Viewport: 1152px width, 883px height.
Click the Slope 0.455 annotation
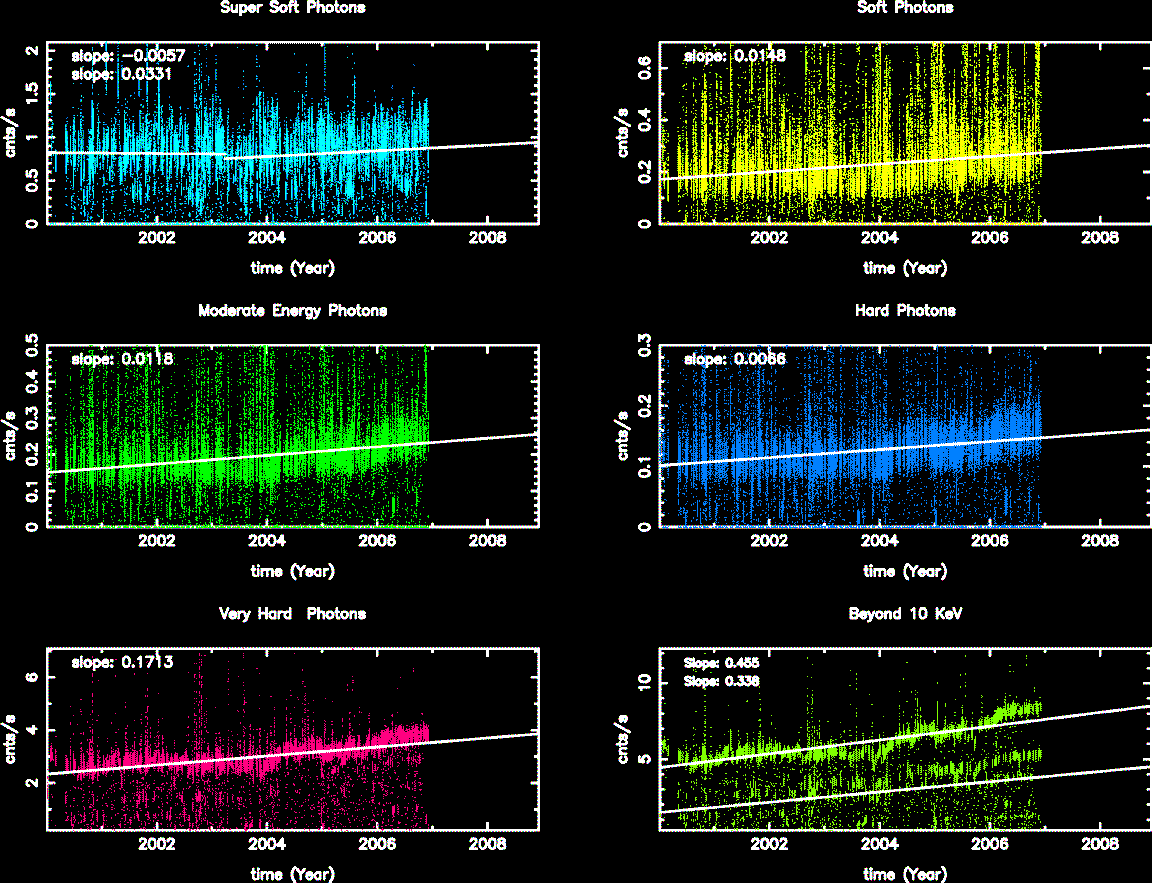(x=721, y=662)
